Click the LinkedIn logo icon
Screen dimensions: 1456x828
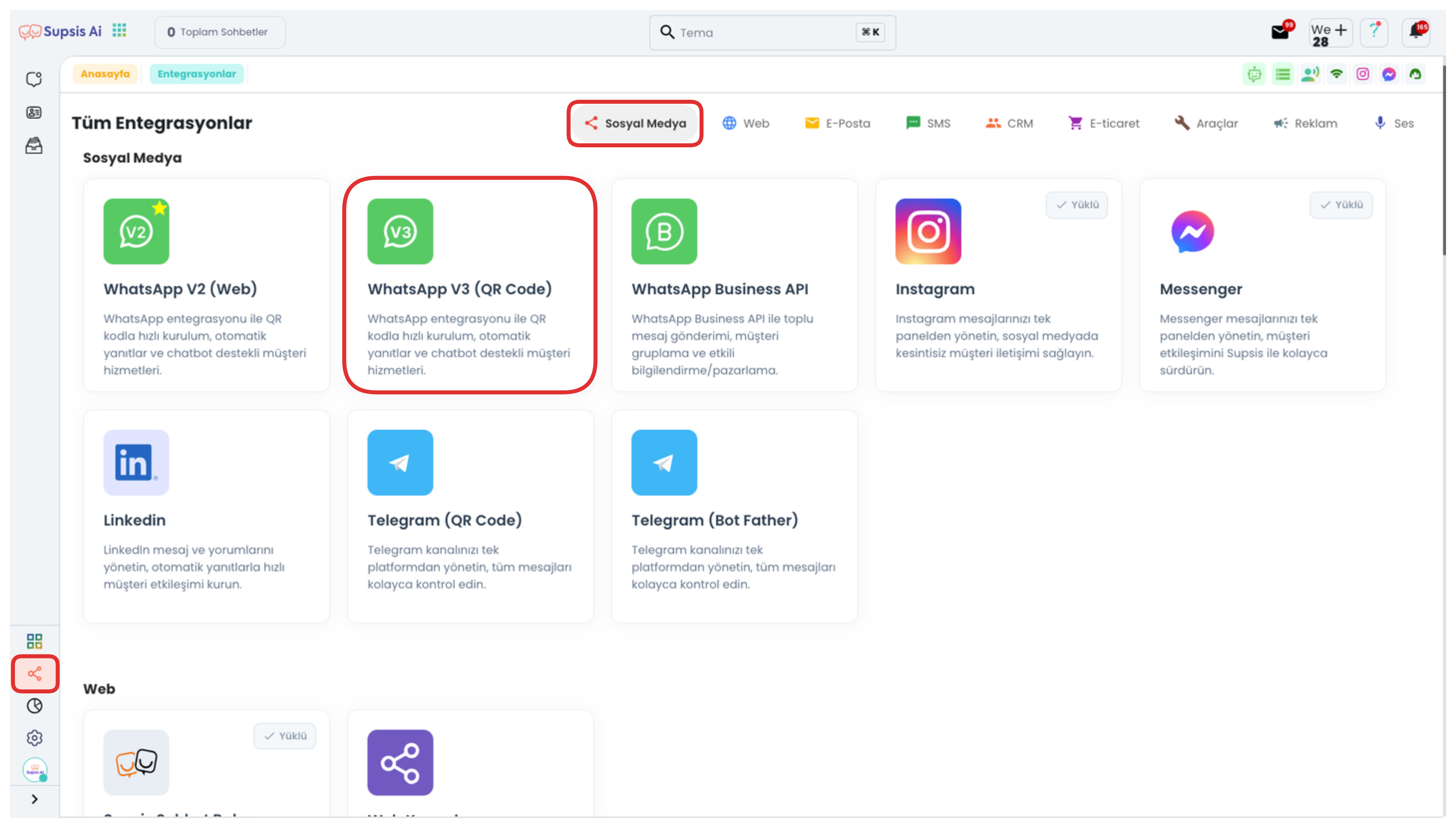tap(136, 462)
